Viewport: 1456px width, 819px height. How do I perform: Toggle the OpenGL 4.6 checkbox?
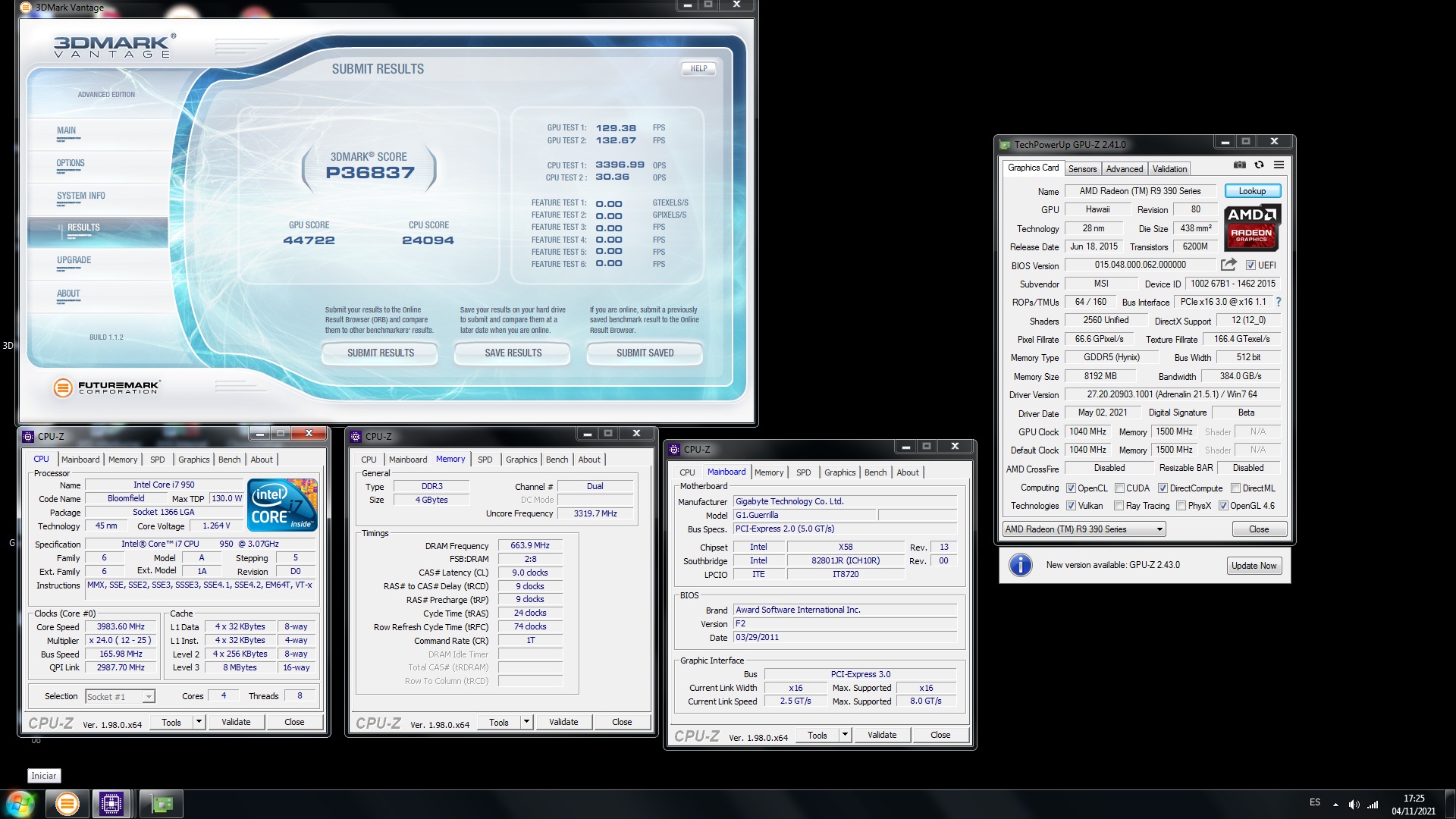tap(1223, 506)
